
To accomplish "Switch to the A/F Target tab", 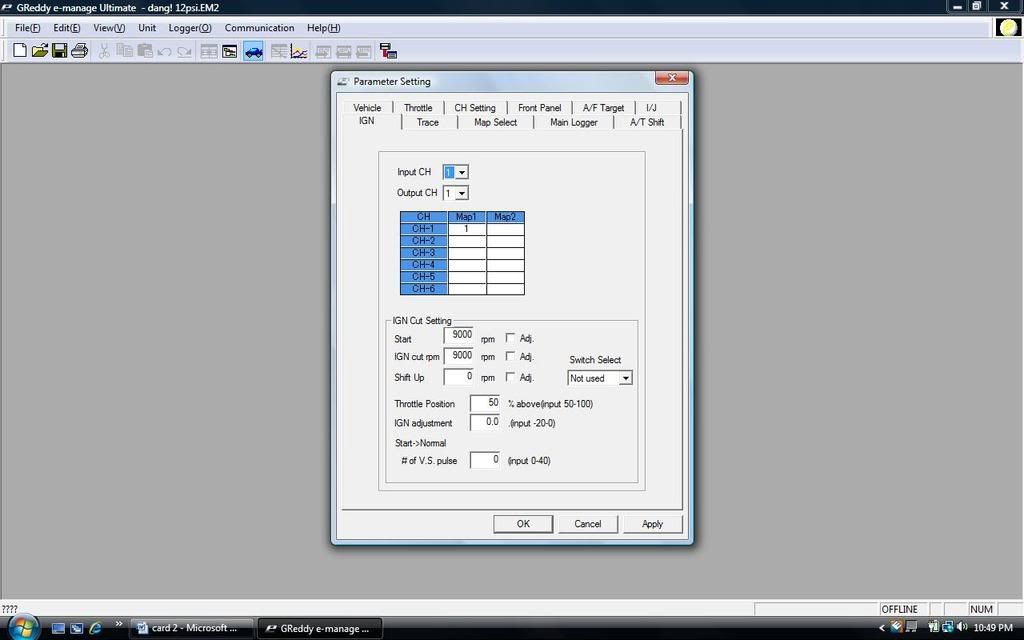I will 603,108.
